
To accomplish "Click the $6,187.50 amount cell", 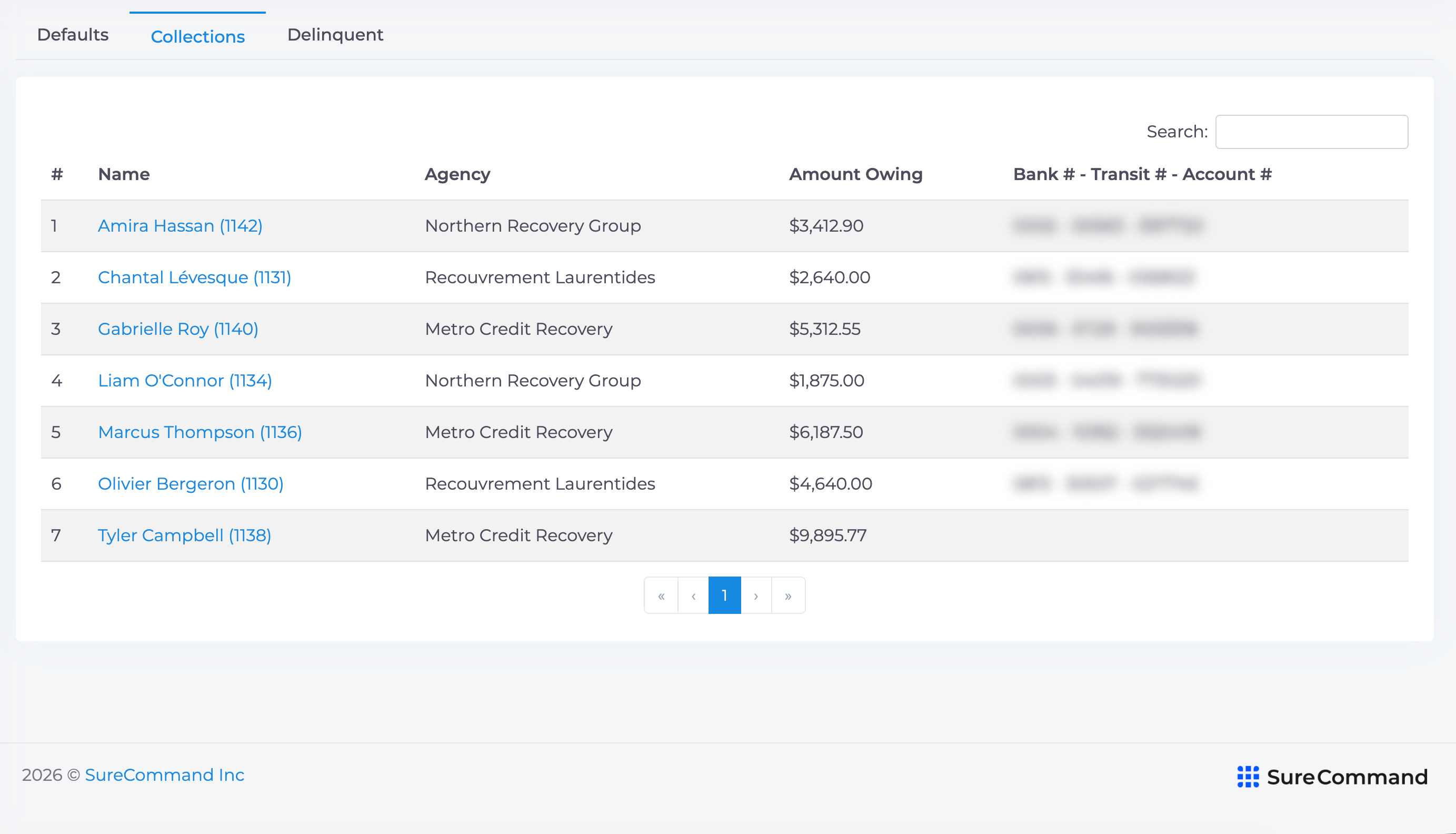I will coord(826,432).
